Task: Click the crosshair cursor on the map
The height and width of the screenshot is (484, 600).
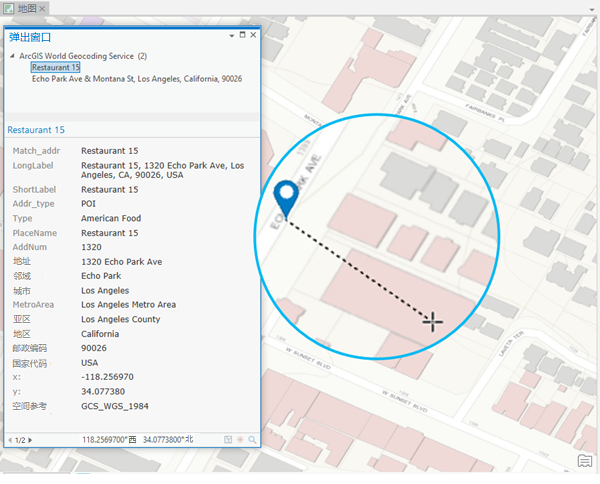Action: pyautogui.click(x=432, y=321)
